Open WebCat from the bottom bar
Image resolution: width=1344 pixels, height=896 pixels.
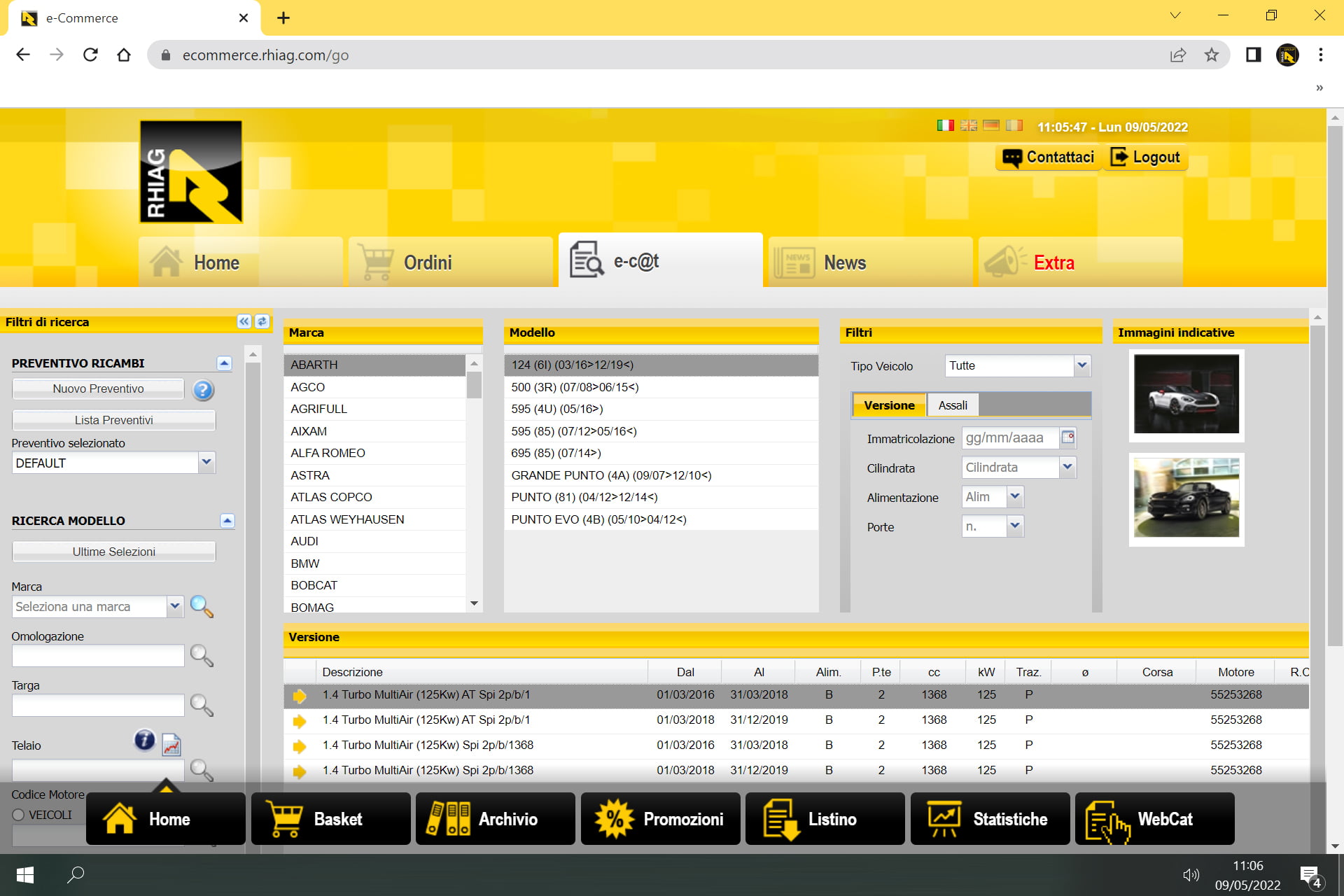click(x=1155, y=819)
